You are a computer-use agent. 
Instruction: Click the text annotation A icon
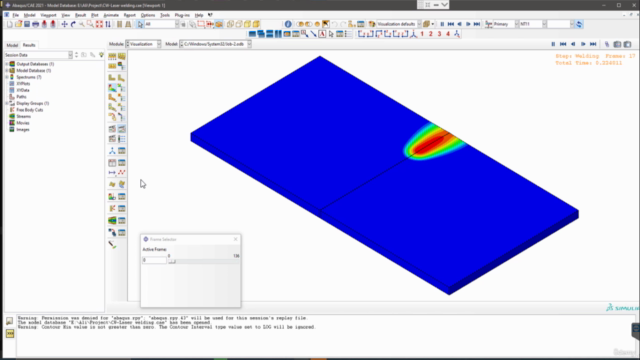[322, 34]
